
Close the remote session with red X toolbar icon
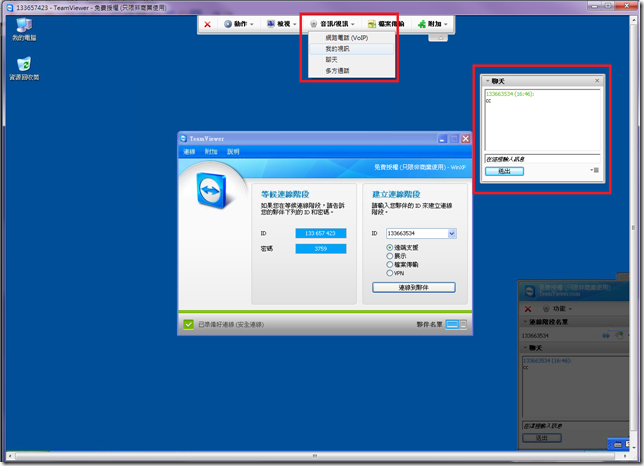click(207, 25)
